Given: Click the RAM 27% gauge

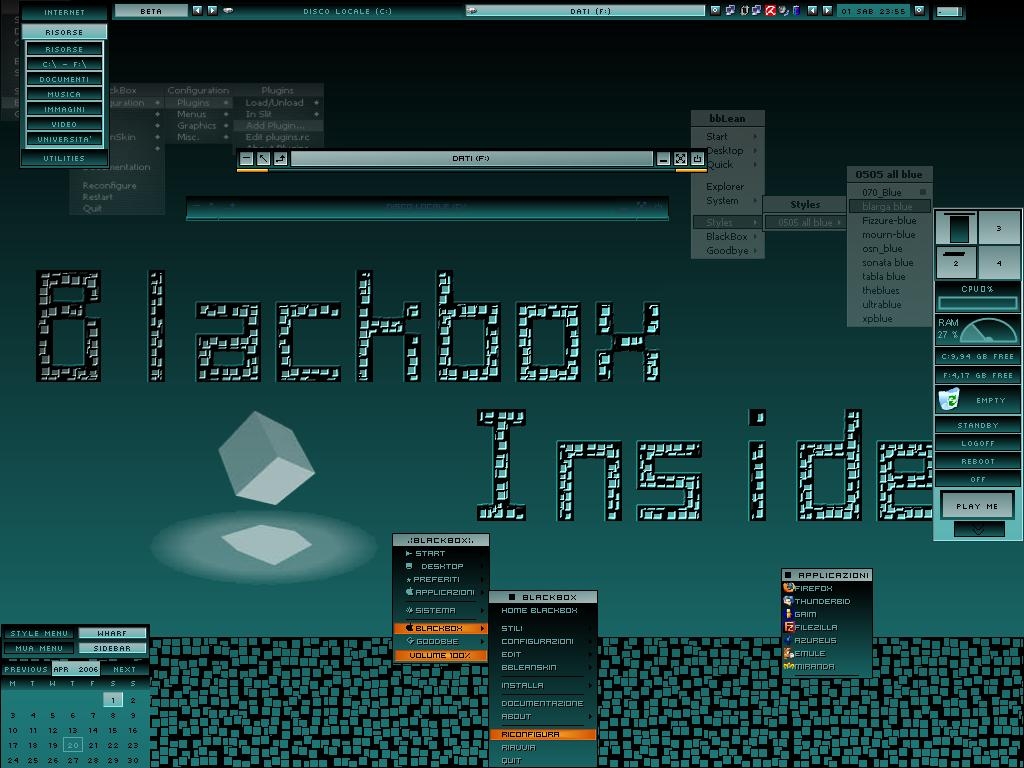Looking at the screenshot, I should pyautogui.click(x=977, y=330).
